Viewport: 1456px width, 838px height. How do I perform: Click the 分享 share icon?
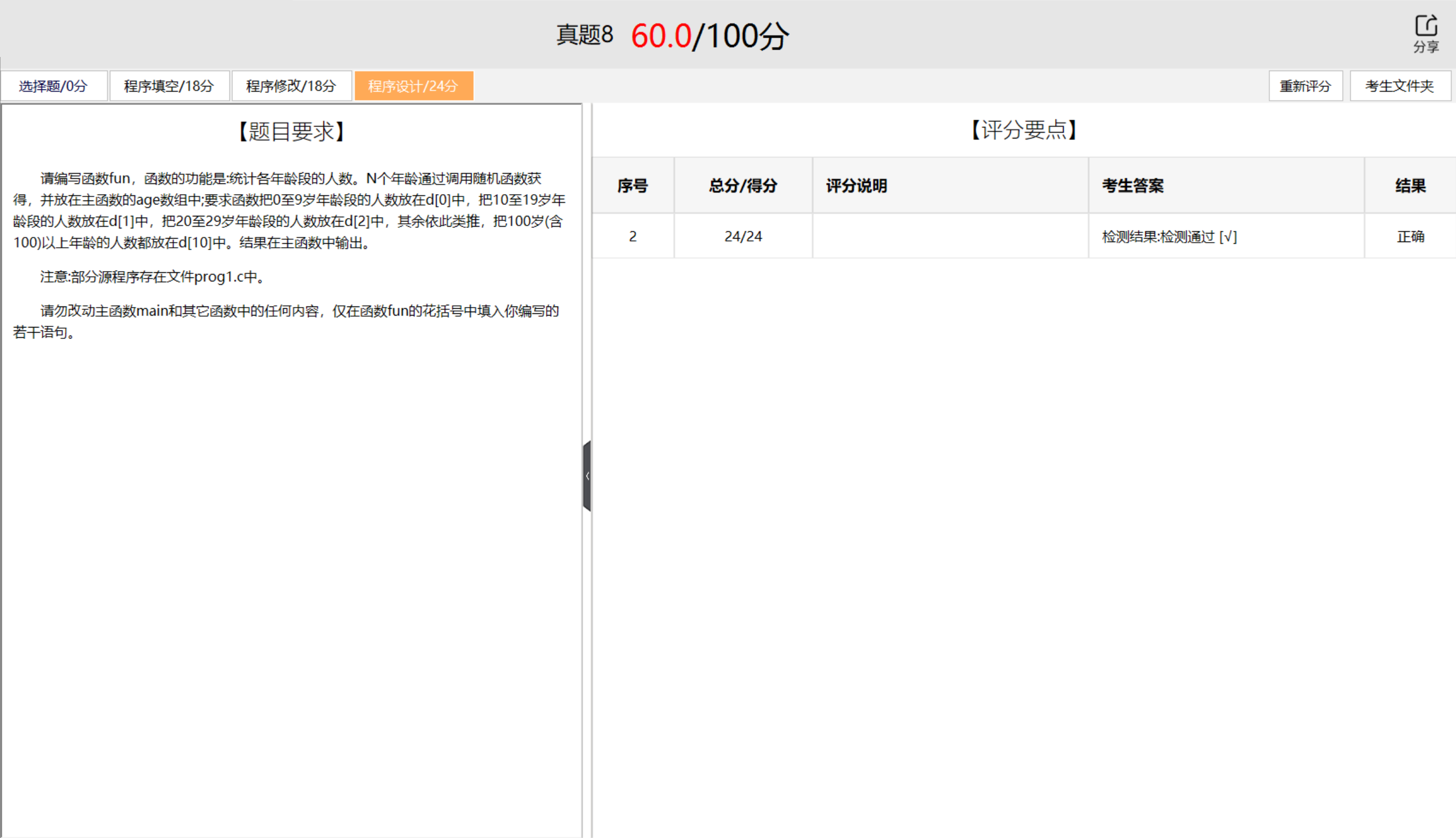(x=1426, y=34)
